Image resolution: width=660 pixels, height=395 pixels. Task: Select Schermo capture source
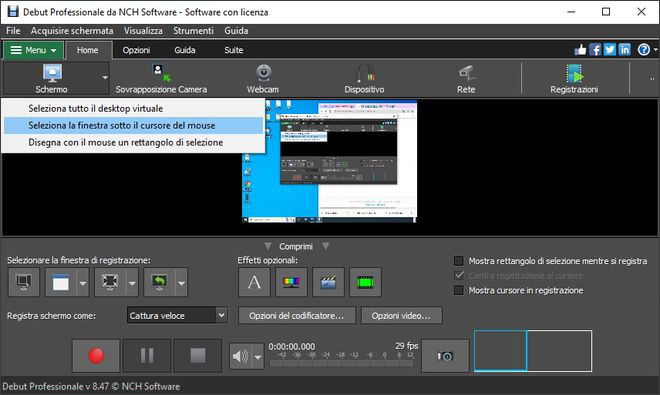click(x=51, y=79)
